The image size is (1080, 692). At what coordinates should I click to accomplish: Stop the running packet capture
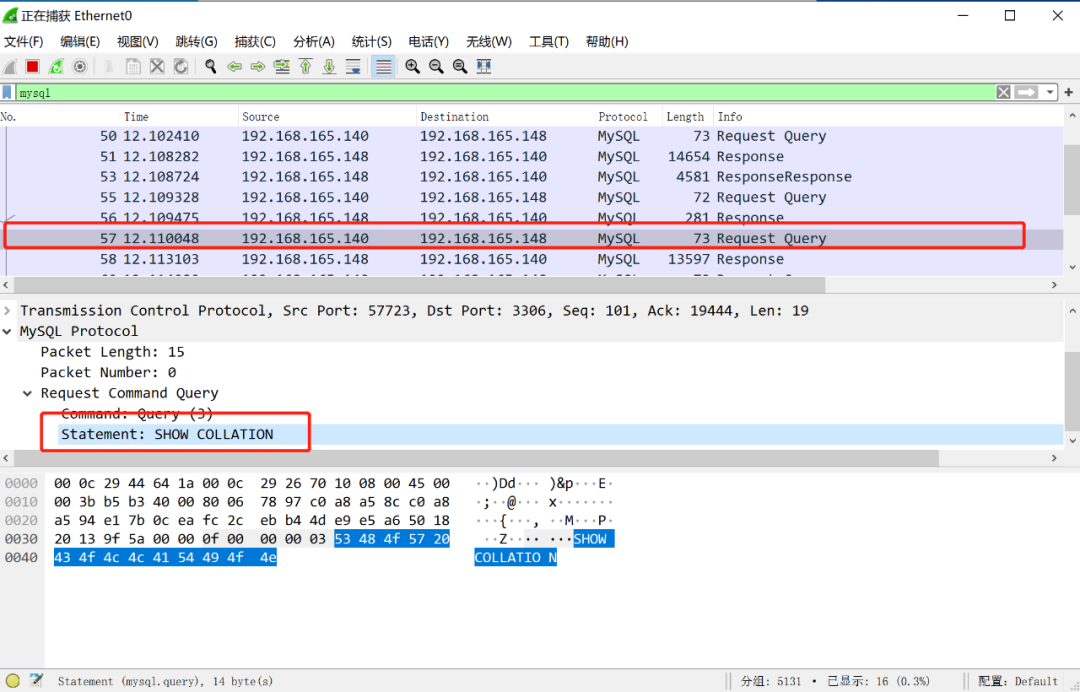32,66
